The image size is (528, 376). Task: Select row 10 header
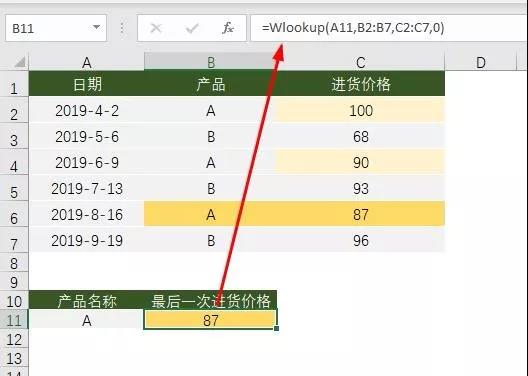coord(14,301)
